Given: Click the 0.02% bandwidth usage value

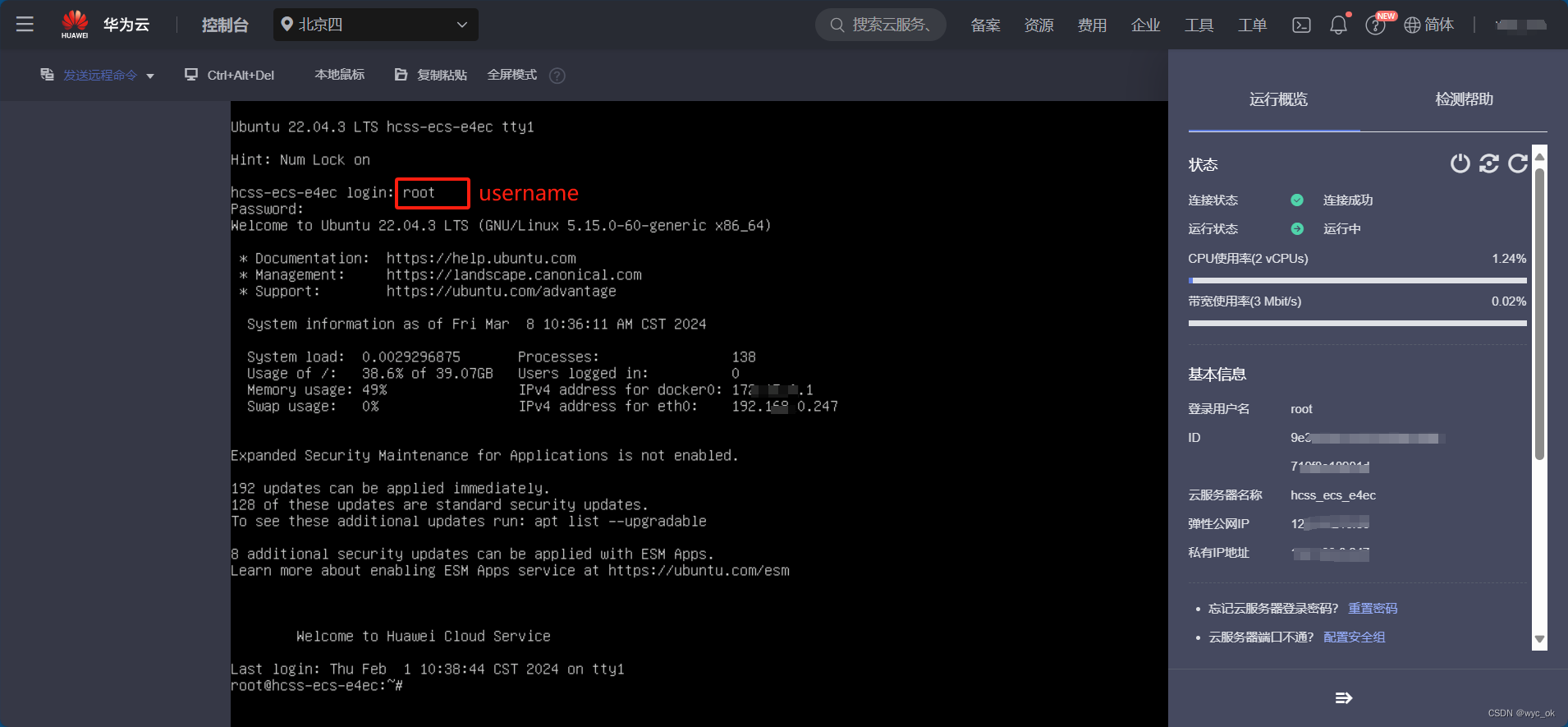Looking at the screenshot, I should (x=1509, y=301).
